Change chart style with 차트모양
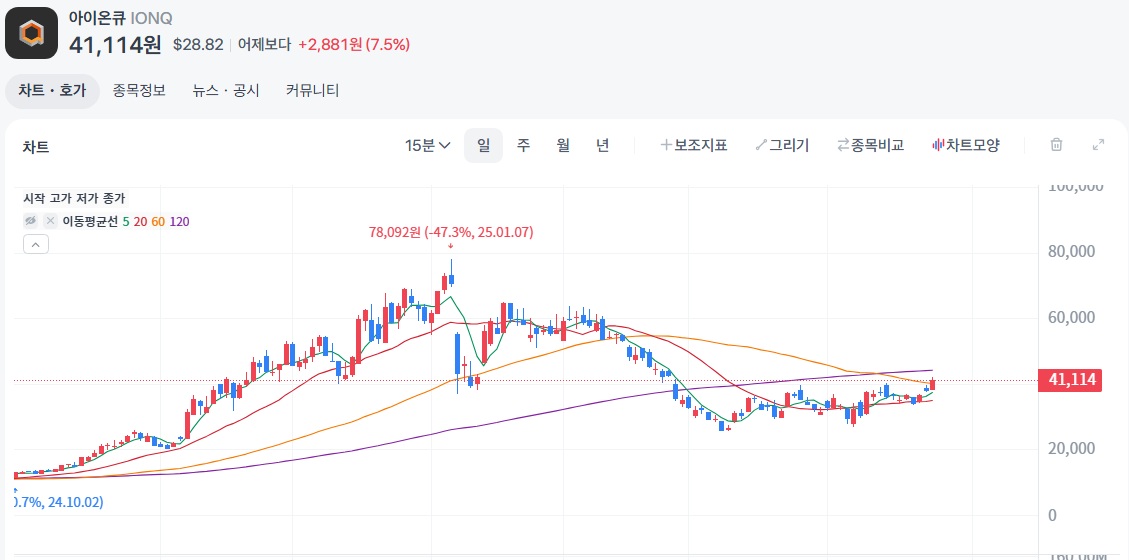This screenshot has width=1129, height=560. point(966,145)
